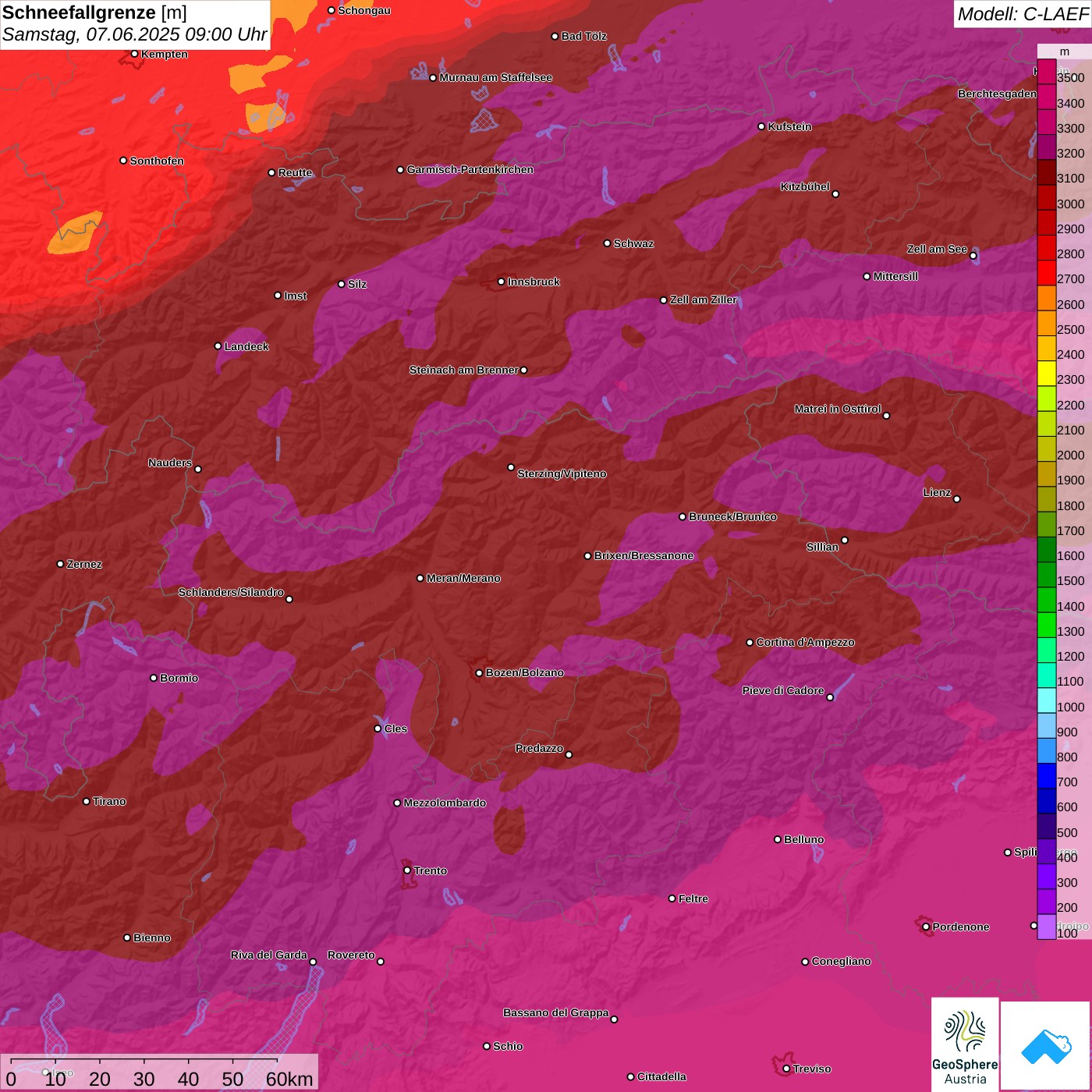Screen dimensions: 1092x1092
Task: Click the 'Schwaz' map label
Action: (x=633, y=243)
